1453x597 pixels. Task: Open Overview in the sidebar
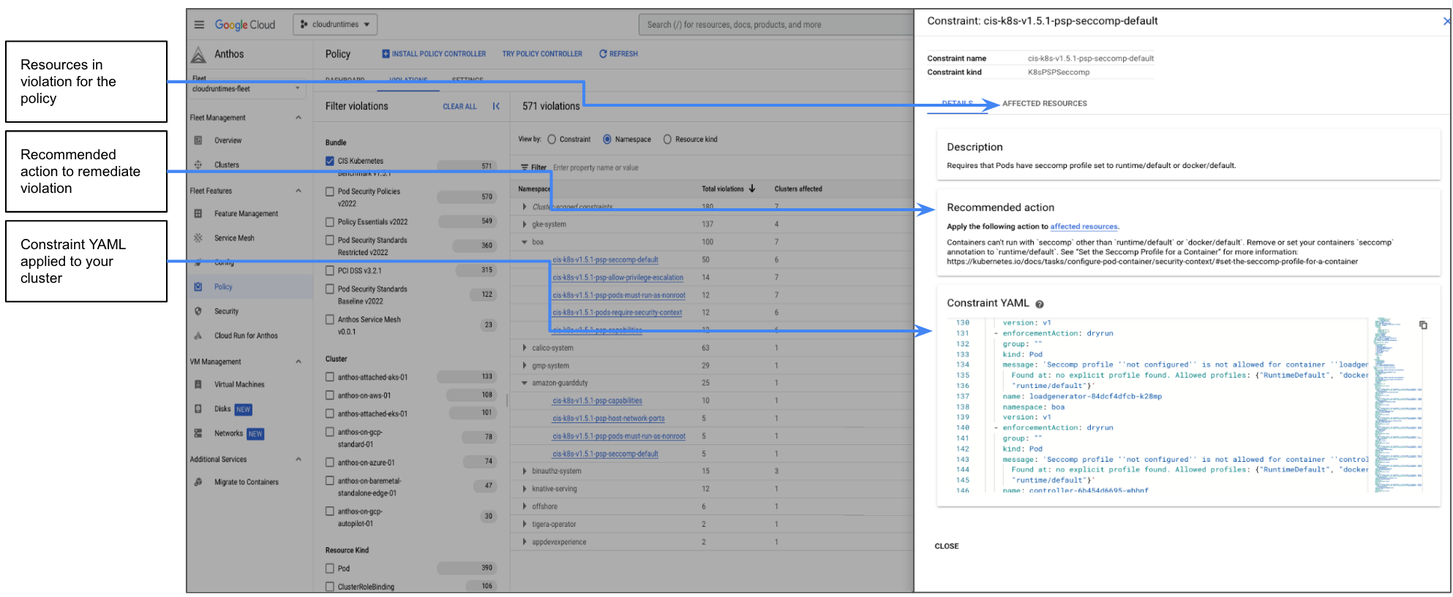227,141
